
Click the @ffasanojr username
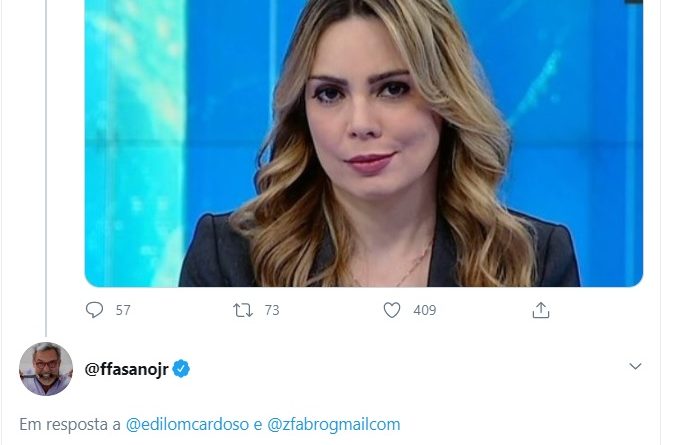127,369
